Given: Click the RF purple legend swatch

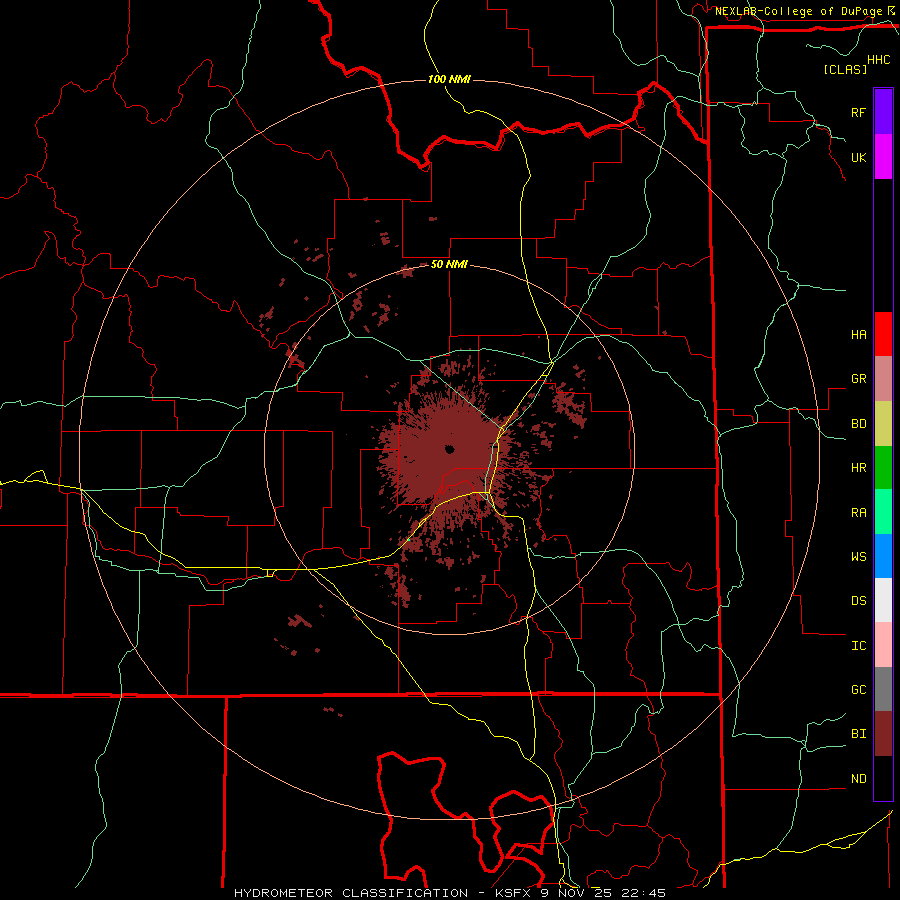Looking at the screenshot, I should coord(883,112).
